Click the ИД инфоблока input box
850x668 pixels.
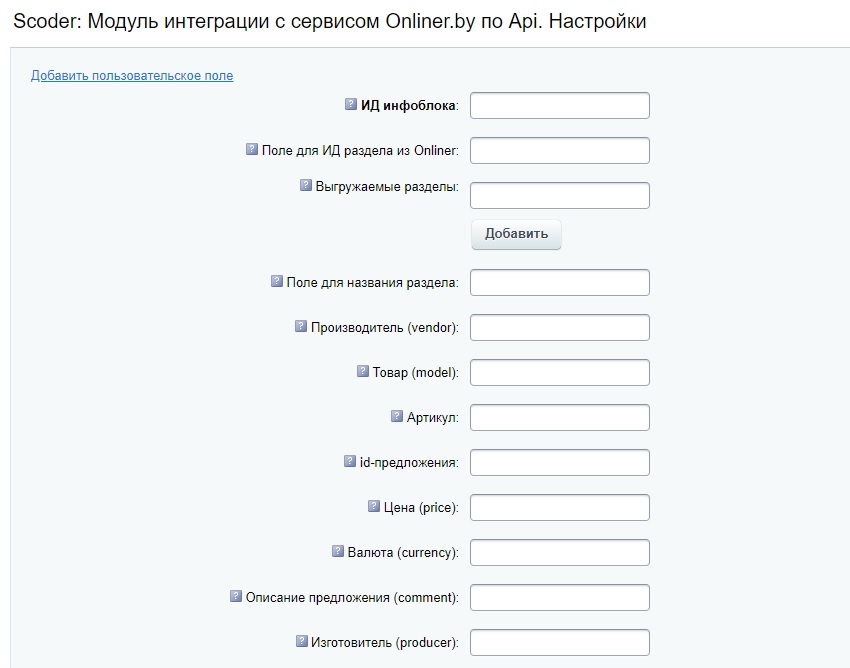(x=559, y=104)
